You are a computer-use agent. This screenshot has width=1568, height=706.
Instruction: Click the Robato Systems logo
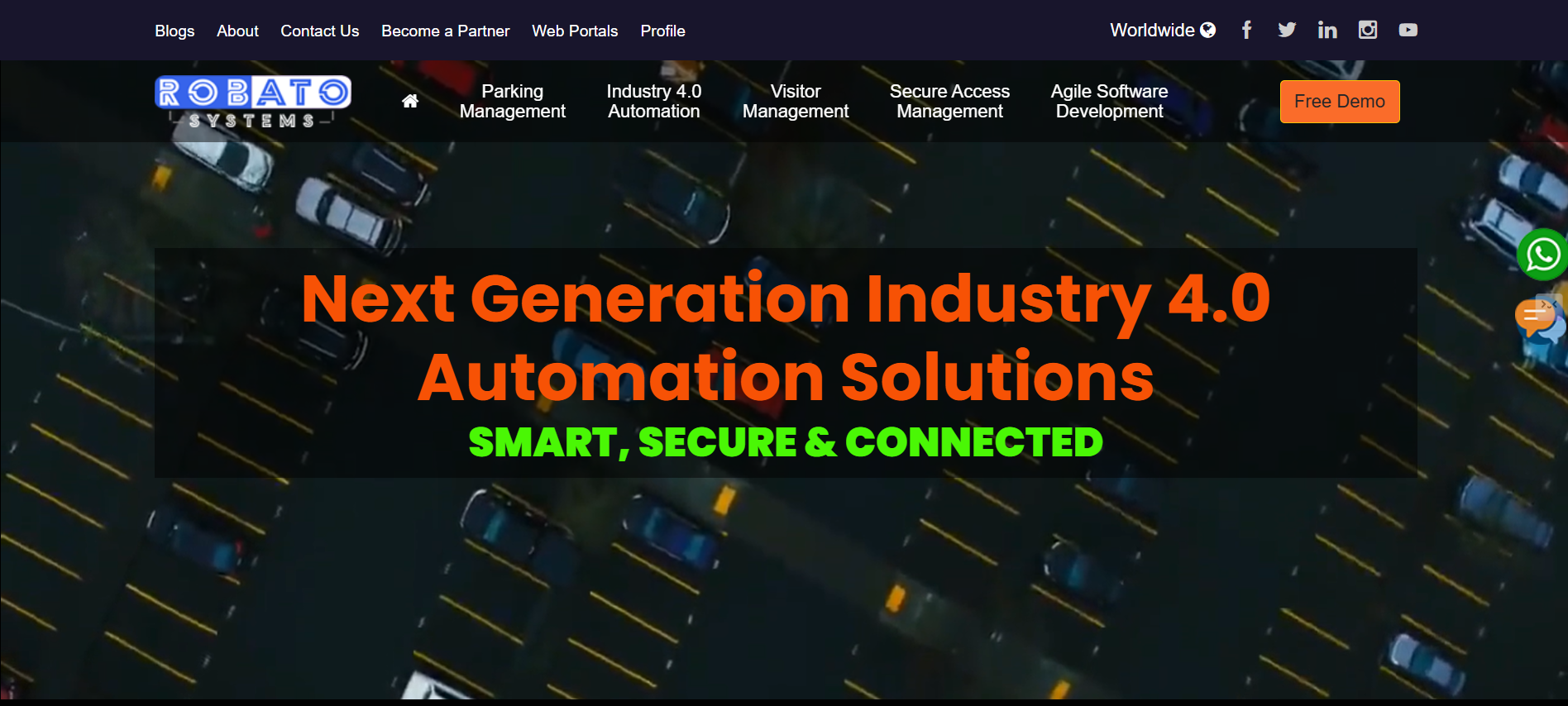click(x=253, y=103)
